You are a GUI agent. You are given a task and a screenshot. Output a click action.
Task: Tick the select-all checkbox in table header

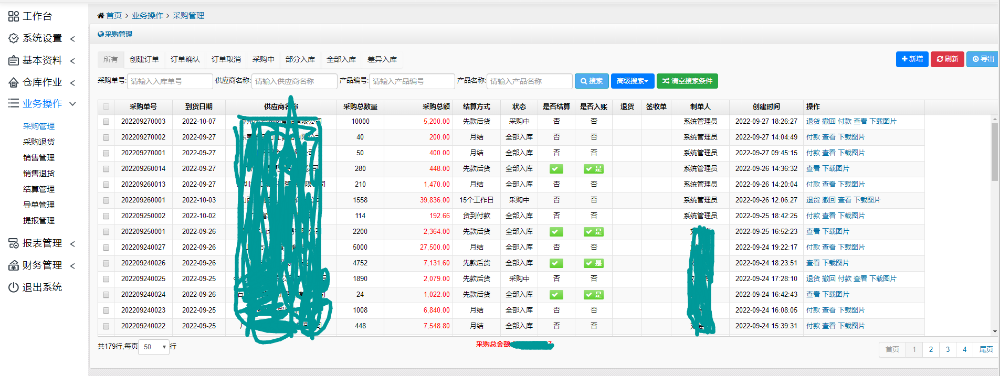(106, 106)
